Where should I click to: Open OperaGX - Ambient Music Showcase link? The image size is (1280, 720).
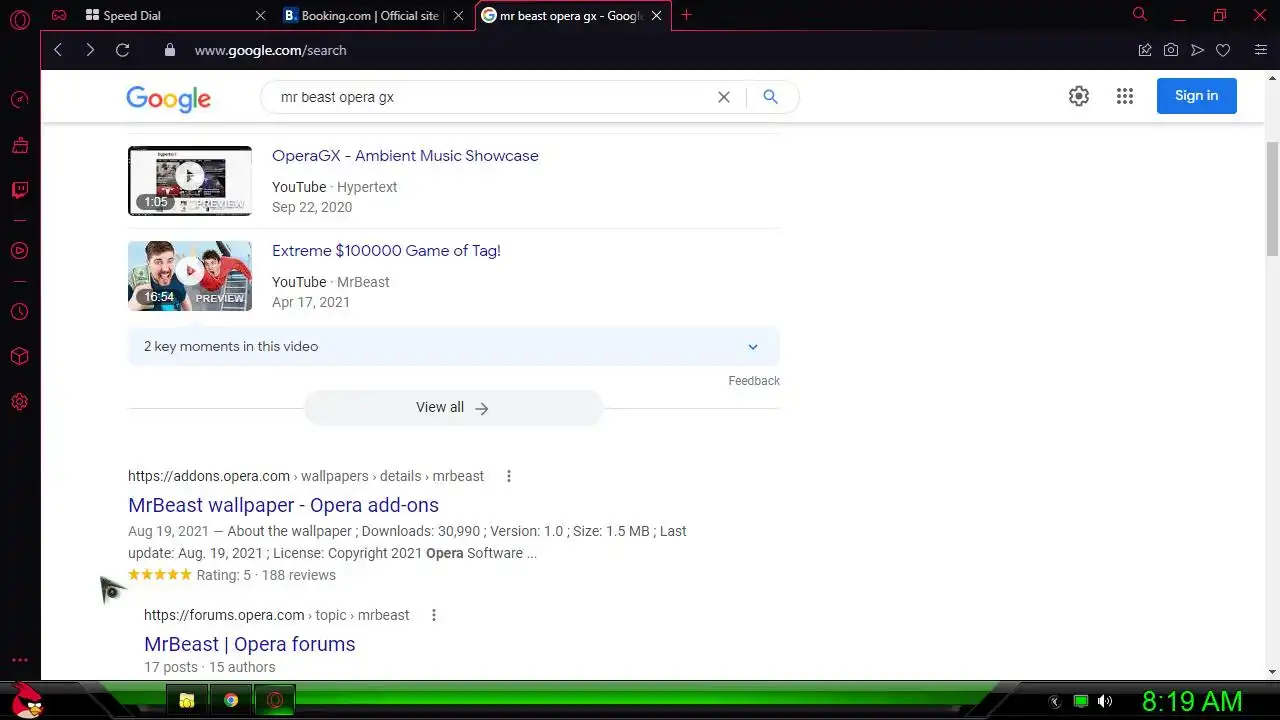pos(405,156)
